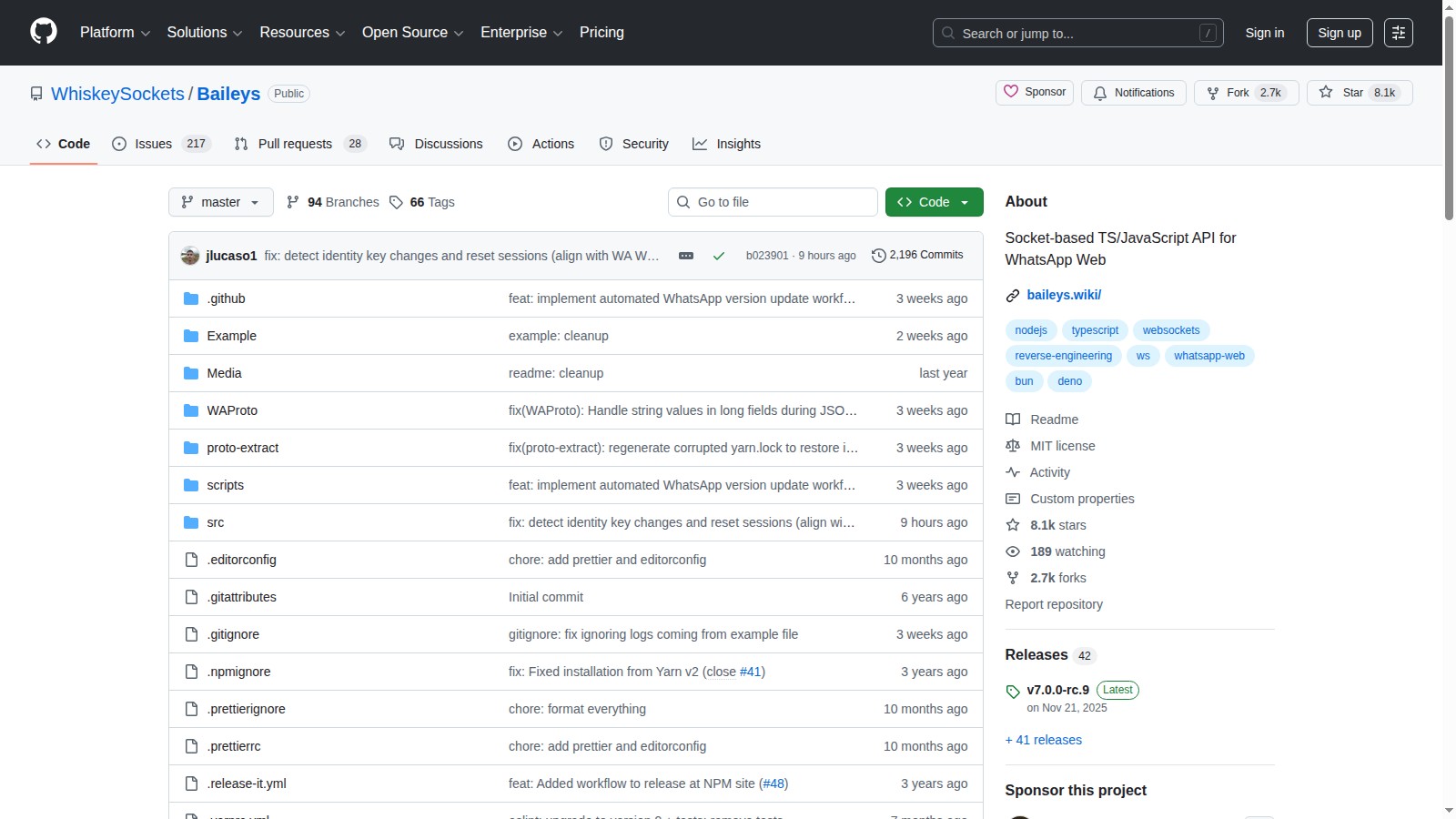Open the Open Source menu
Viewport: 1456px width, 819px height.
pos(412,33)
